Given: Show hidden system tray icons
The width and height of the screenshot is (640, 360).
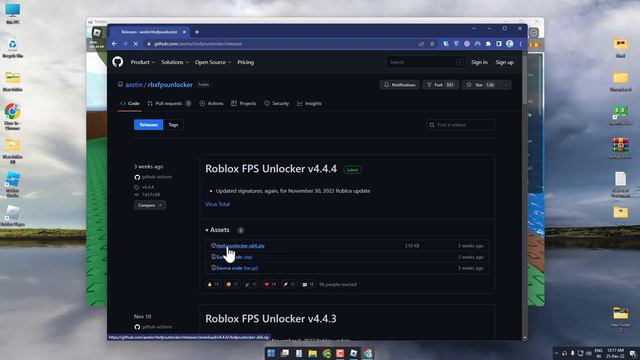Looking at the screenshot, I should pyautogui.click(x=556, y=353).
